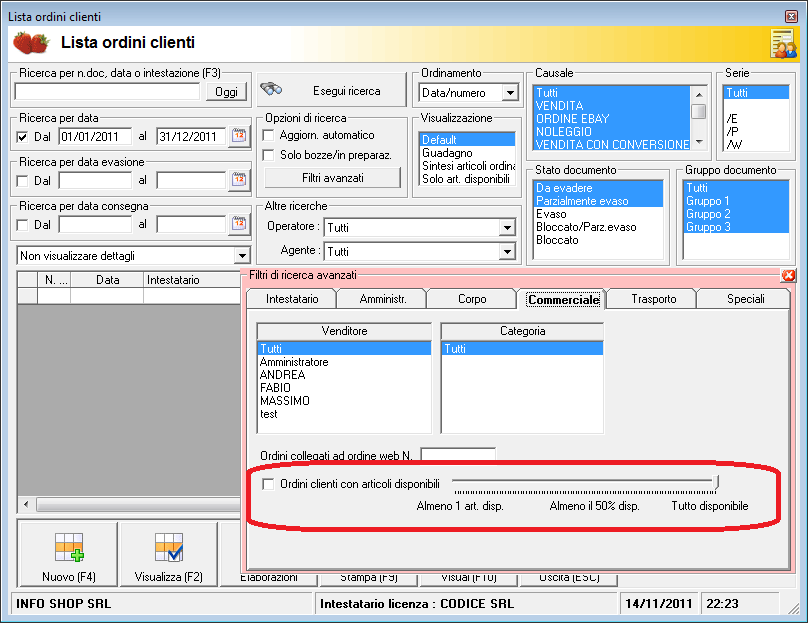Viewport: 808px width, 623px height.
Task: Select ORDINE EBAY in Causale list
Action: pos(611,119)
